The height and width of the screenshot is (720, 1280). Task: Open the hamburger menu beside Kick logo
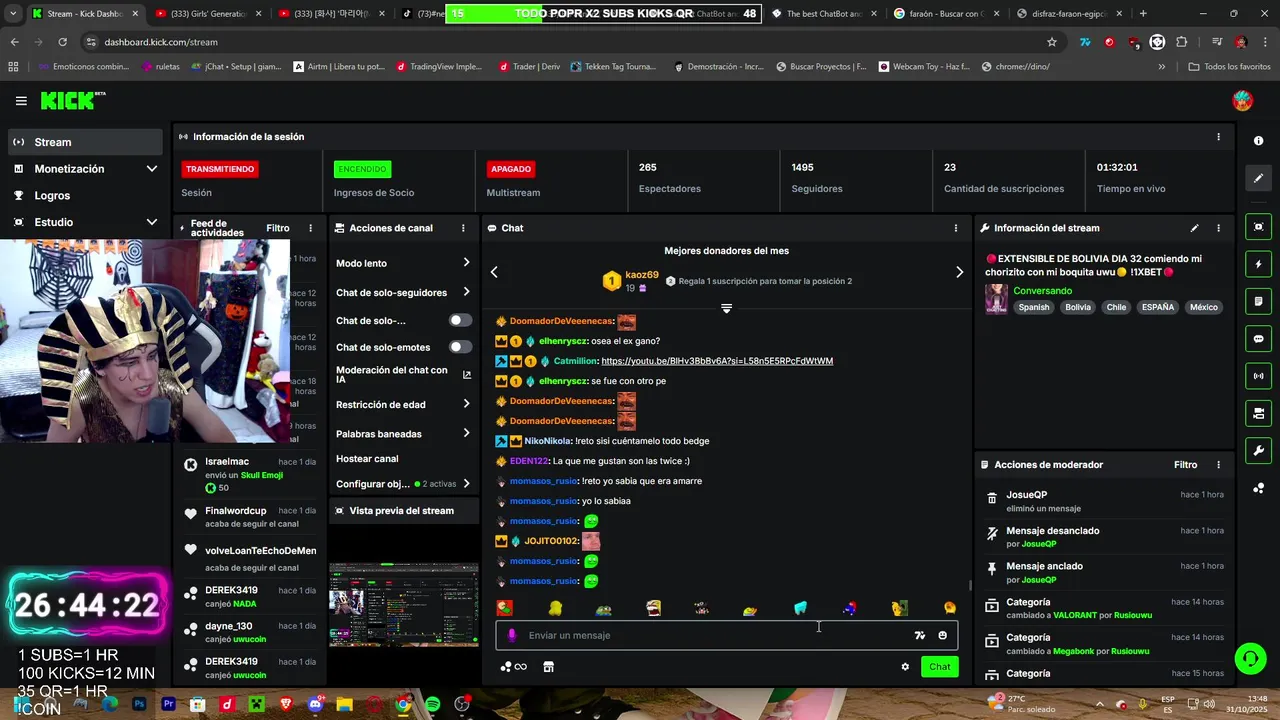(x=21, y=101)
